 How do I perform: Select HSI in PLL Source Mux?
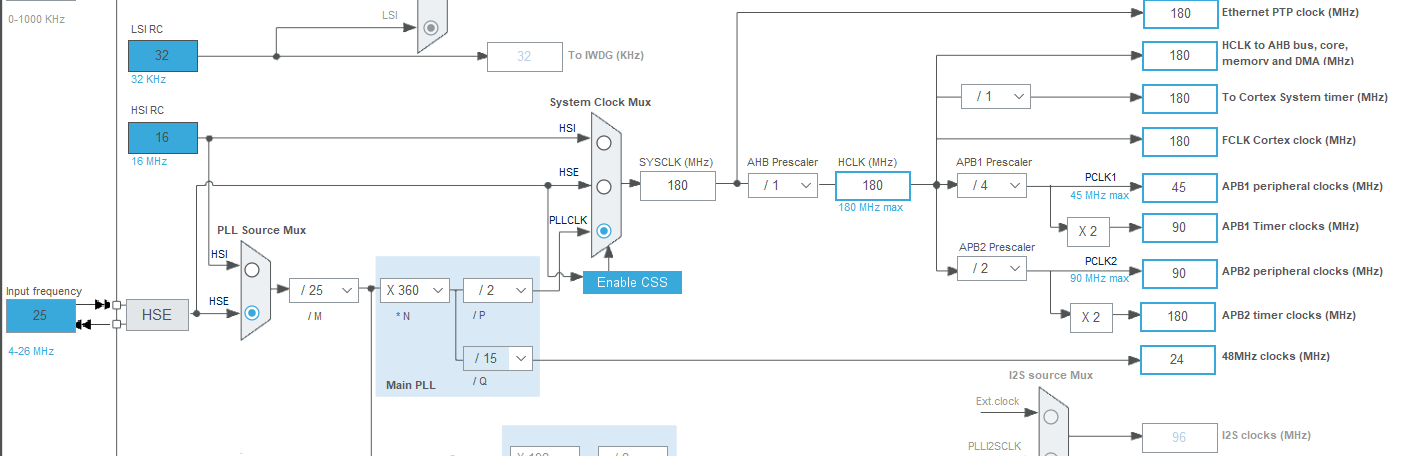(252, 269)
